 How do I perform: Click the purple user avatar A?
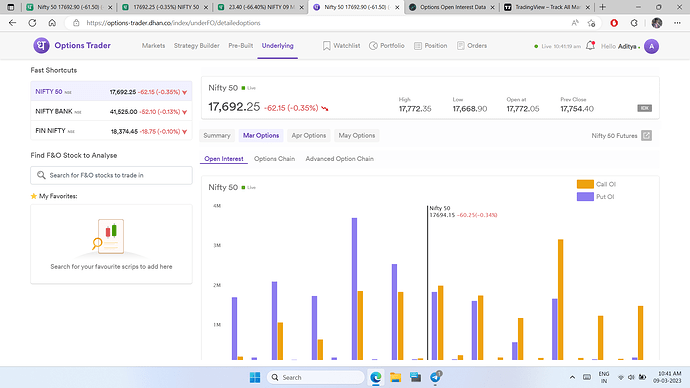click(651, 46)
